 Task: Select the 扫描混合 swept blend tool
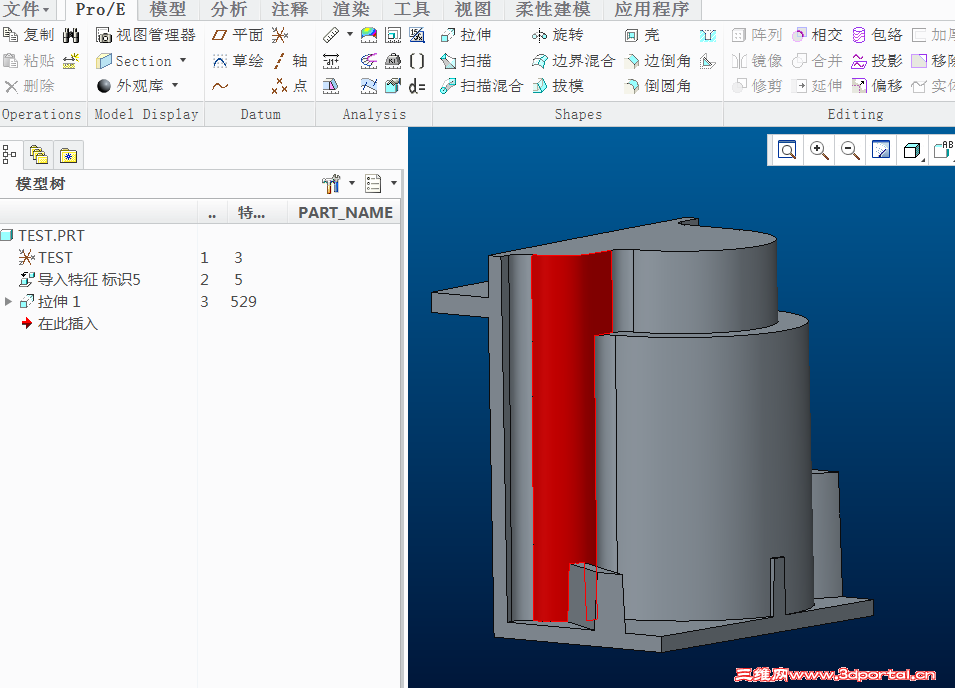coord(482,86)
